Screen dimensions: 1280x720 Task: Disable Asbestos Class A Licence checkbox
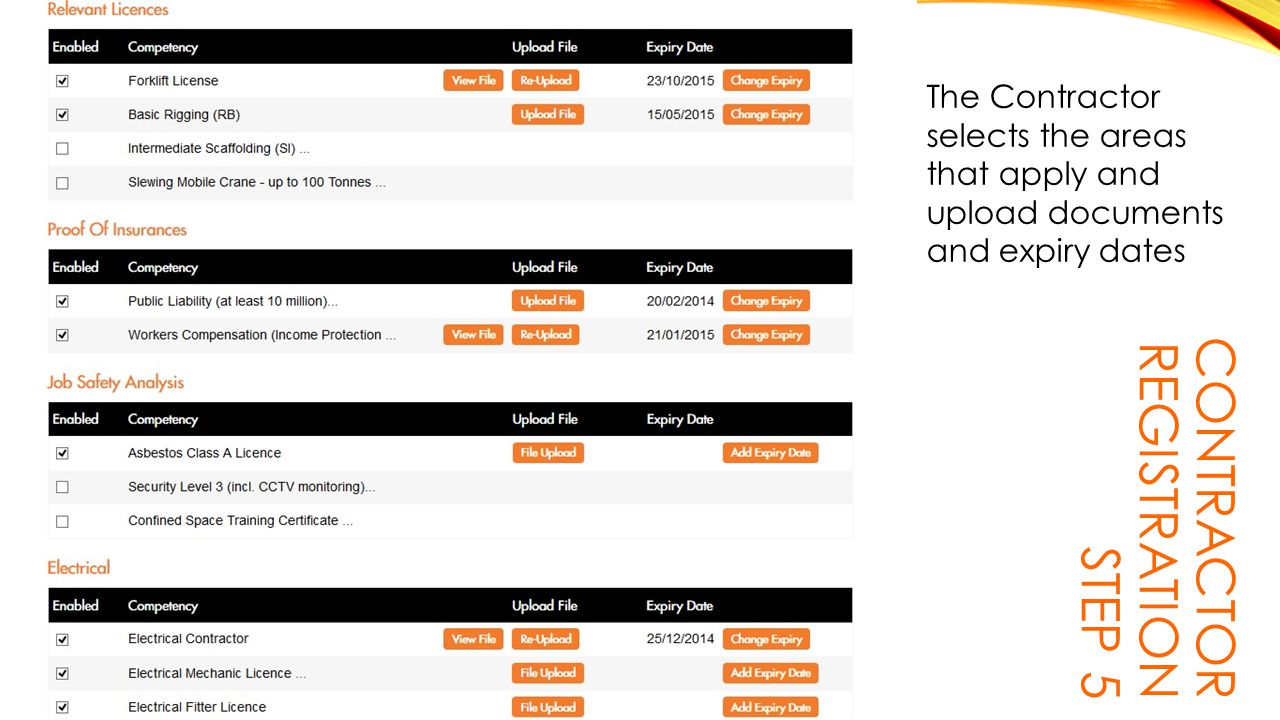coord(62,453)
